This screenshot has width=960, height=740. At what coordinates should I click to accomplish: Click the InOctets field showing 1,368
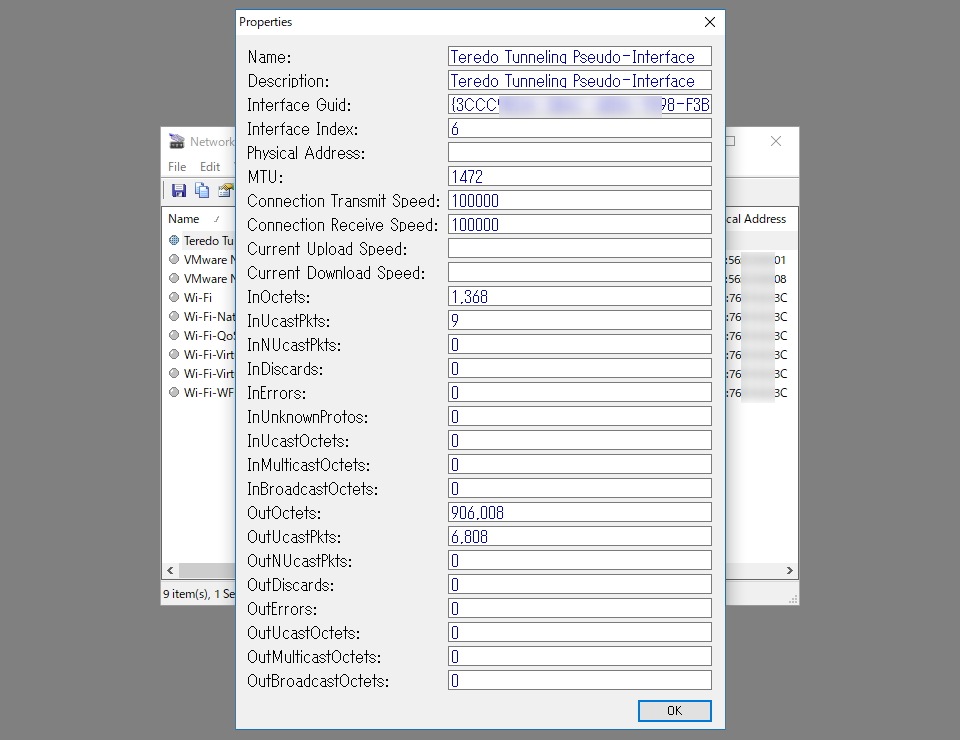(580, 296)
